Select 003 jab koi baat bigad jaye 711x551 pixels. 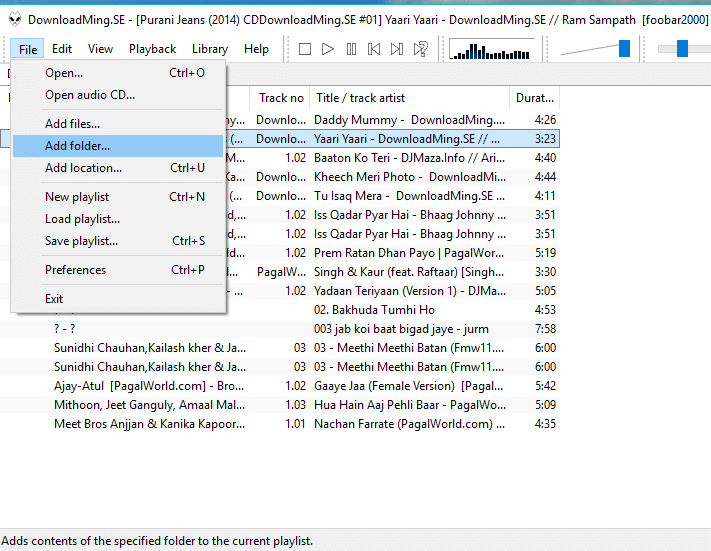[x=280, y=329]
